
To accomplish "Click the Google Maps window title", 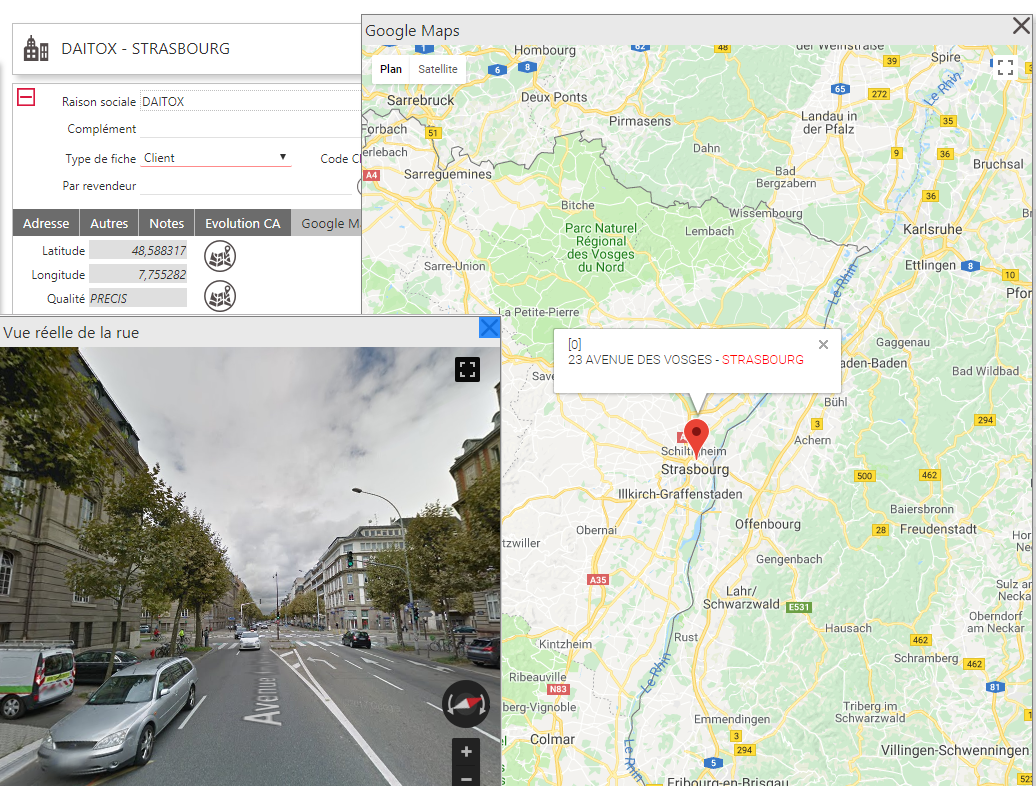I will click(x=412, y=31).
